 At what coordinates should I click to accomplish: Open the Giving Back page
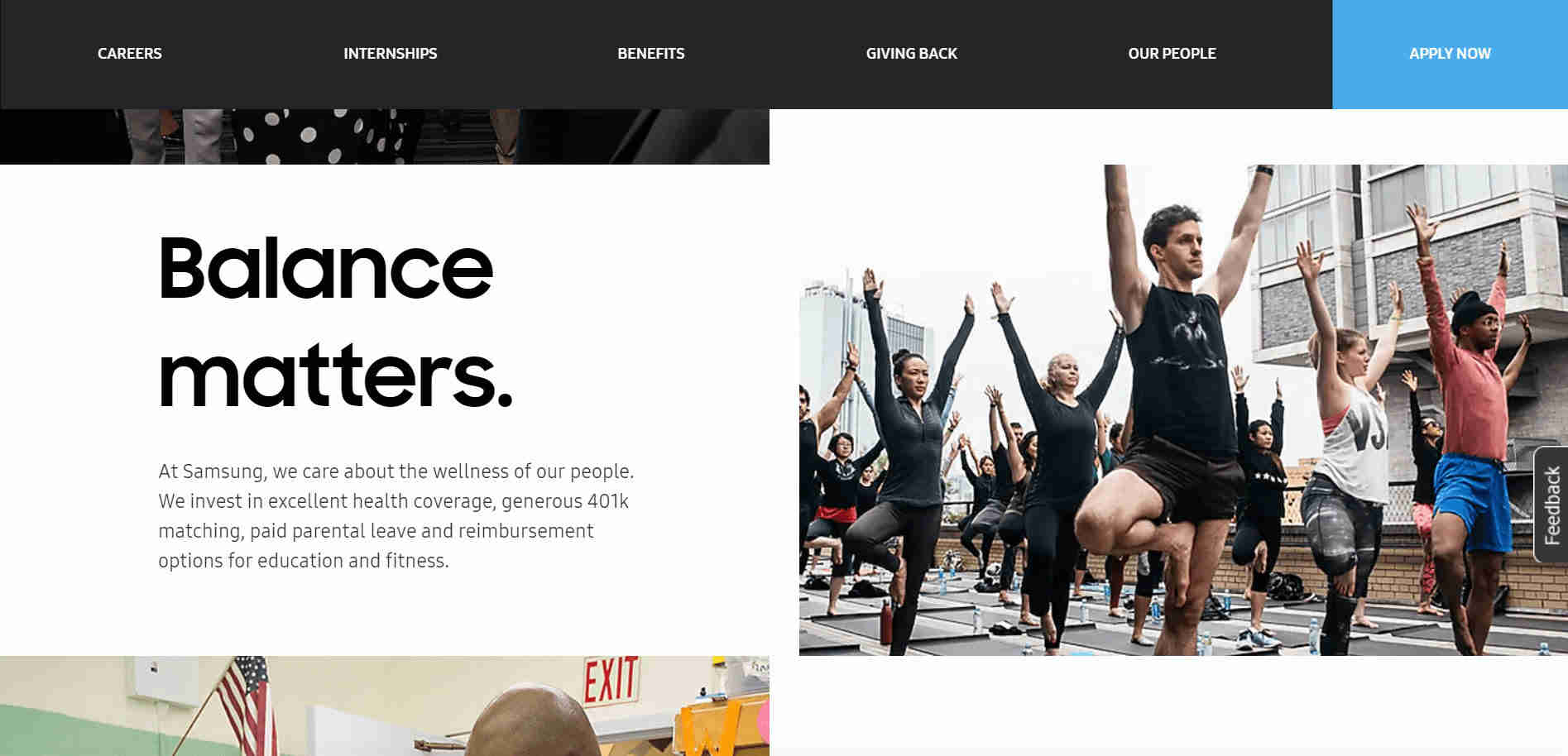point(911,54)
